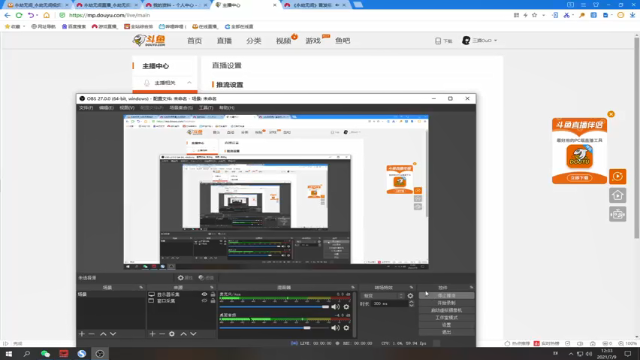This screenshot has height=360, width=640.
Task: Click the robot icon on right sidebar
Action: [x=618, y=214]
